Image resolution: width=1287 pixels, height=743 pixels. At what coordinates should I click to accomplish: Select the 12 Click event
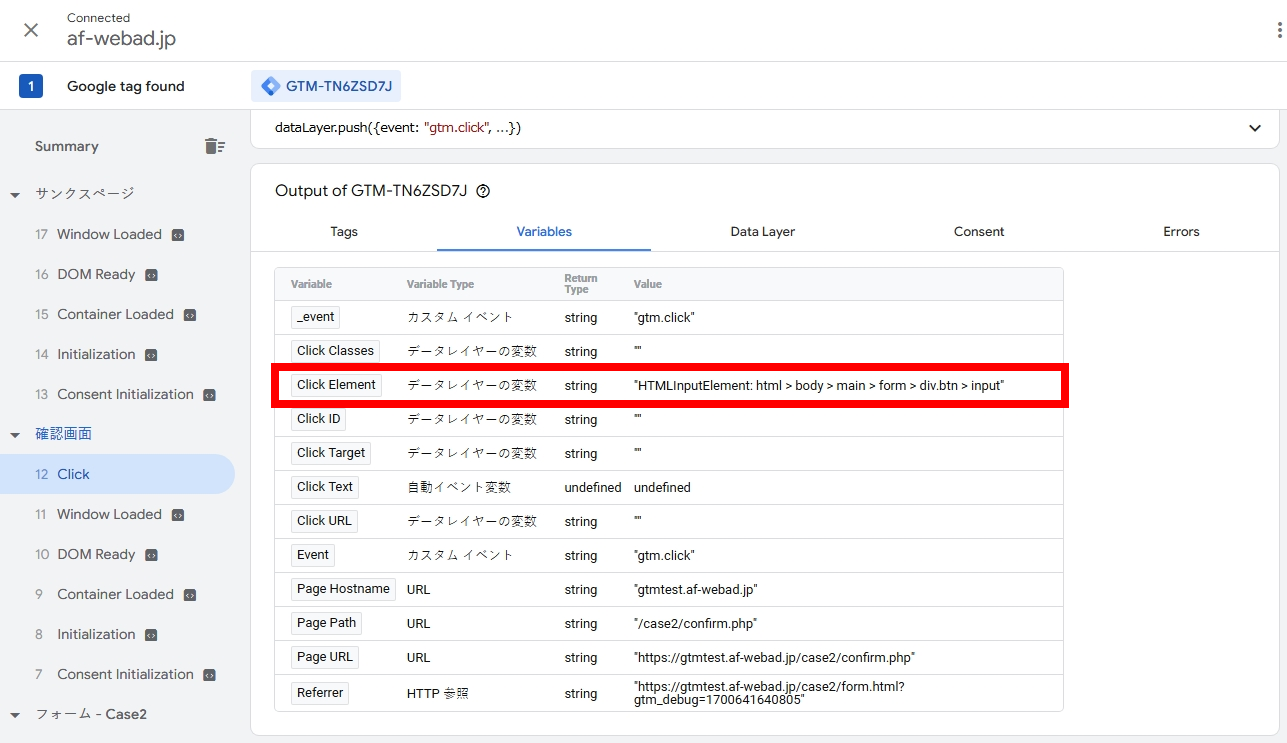click(x=117, y=474)
